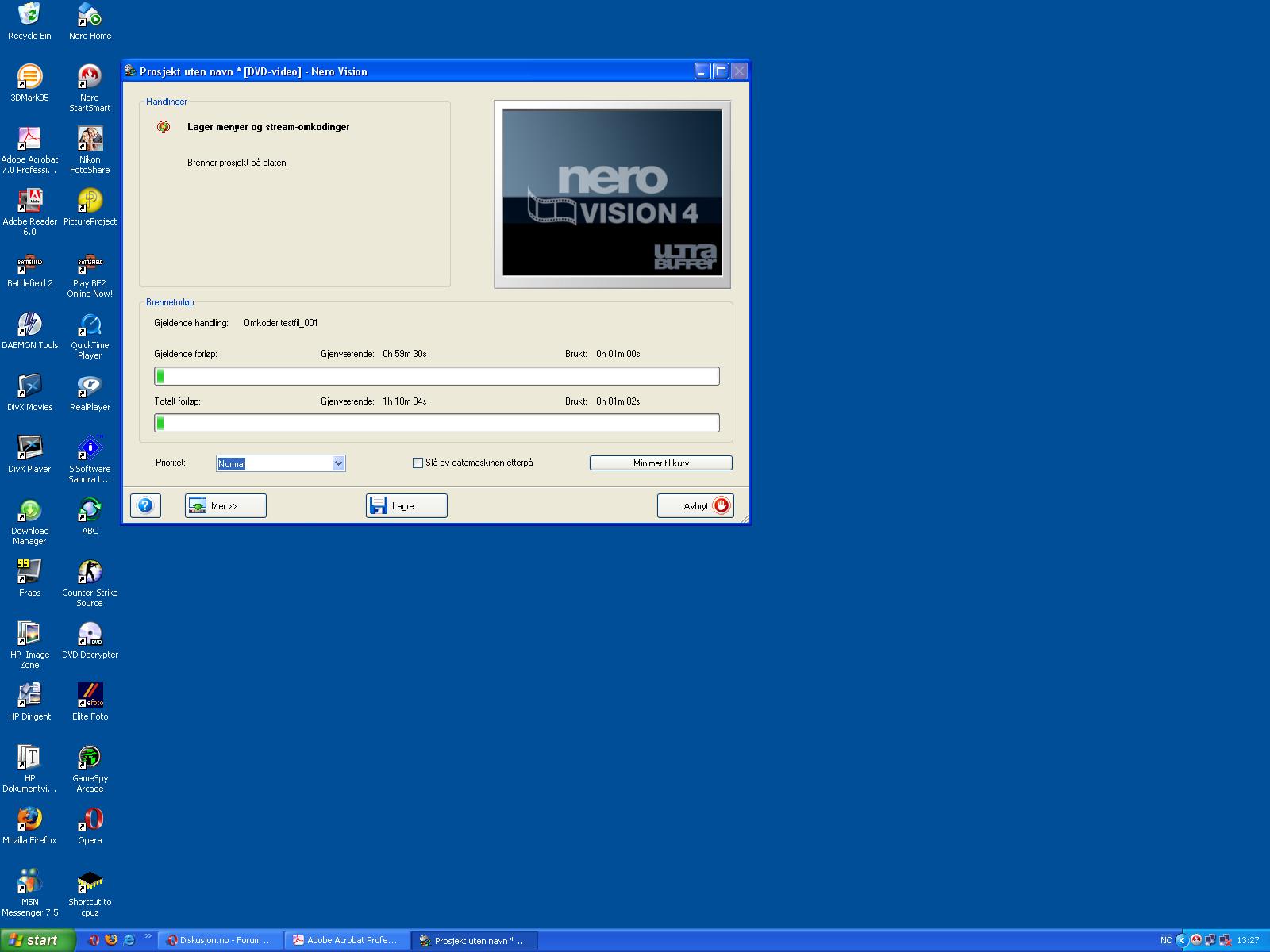Select the HP Image Zone icon
1270x952 pixels.
(29, 645)
